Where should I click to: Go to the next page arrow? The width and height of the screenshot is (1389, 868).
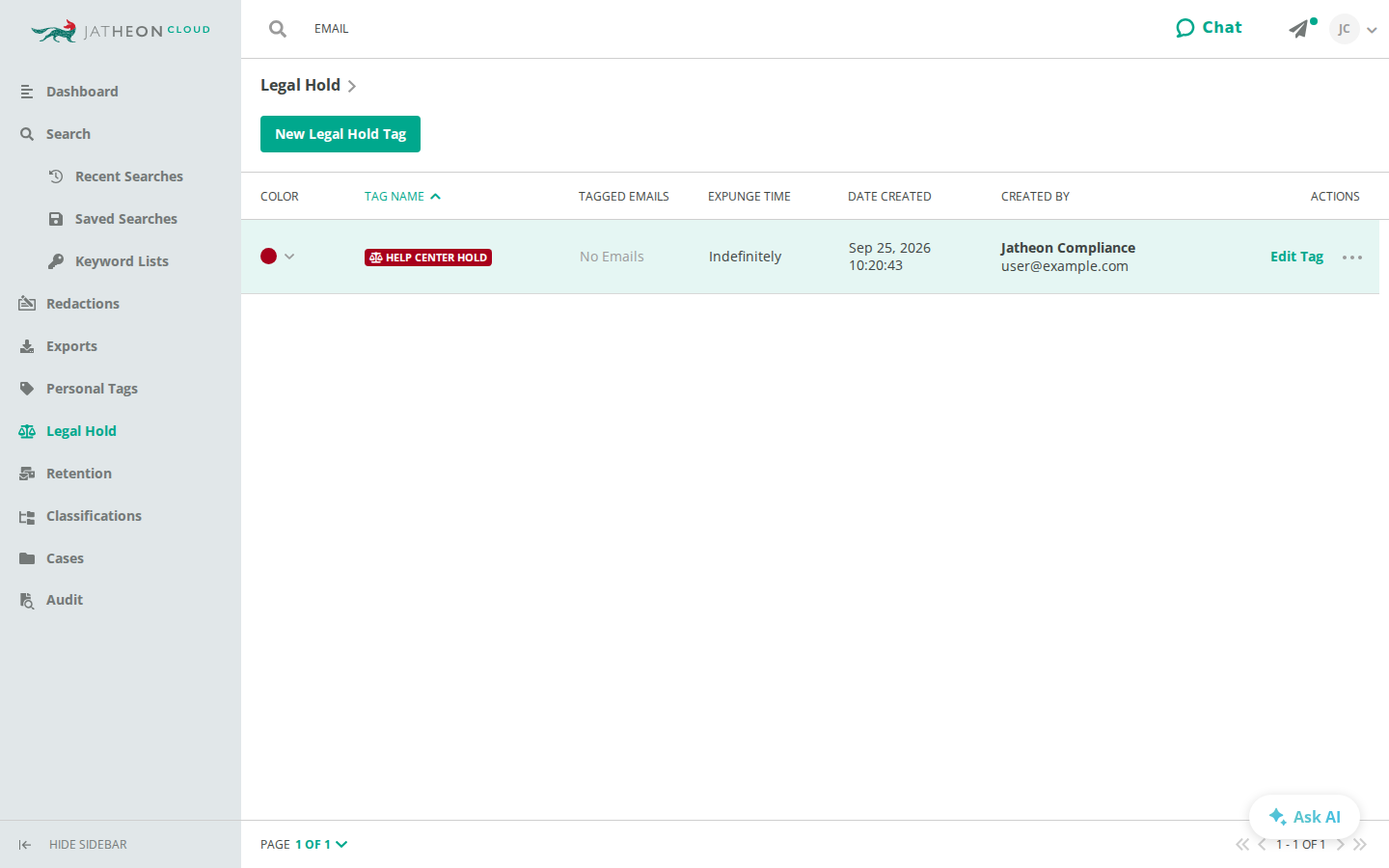pyautogui.click(x=1341, y=845)
